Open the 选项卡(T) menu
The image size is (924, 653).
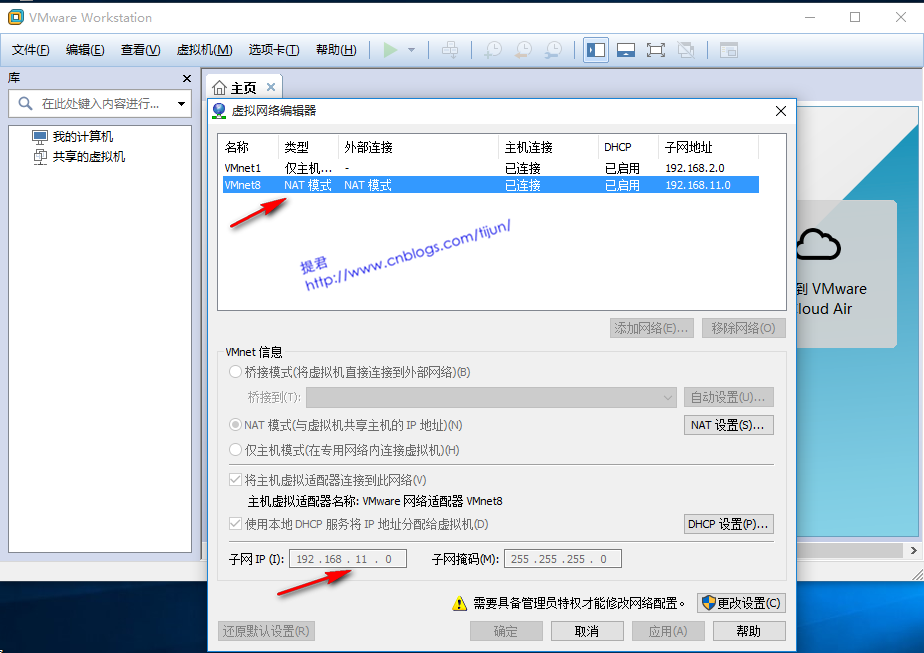click(274, 50)
